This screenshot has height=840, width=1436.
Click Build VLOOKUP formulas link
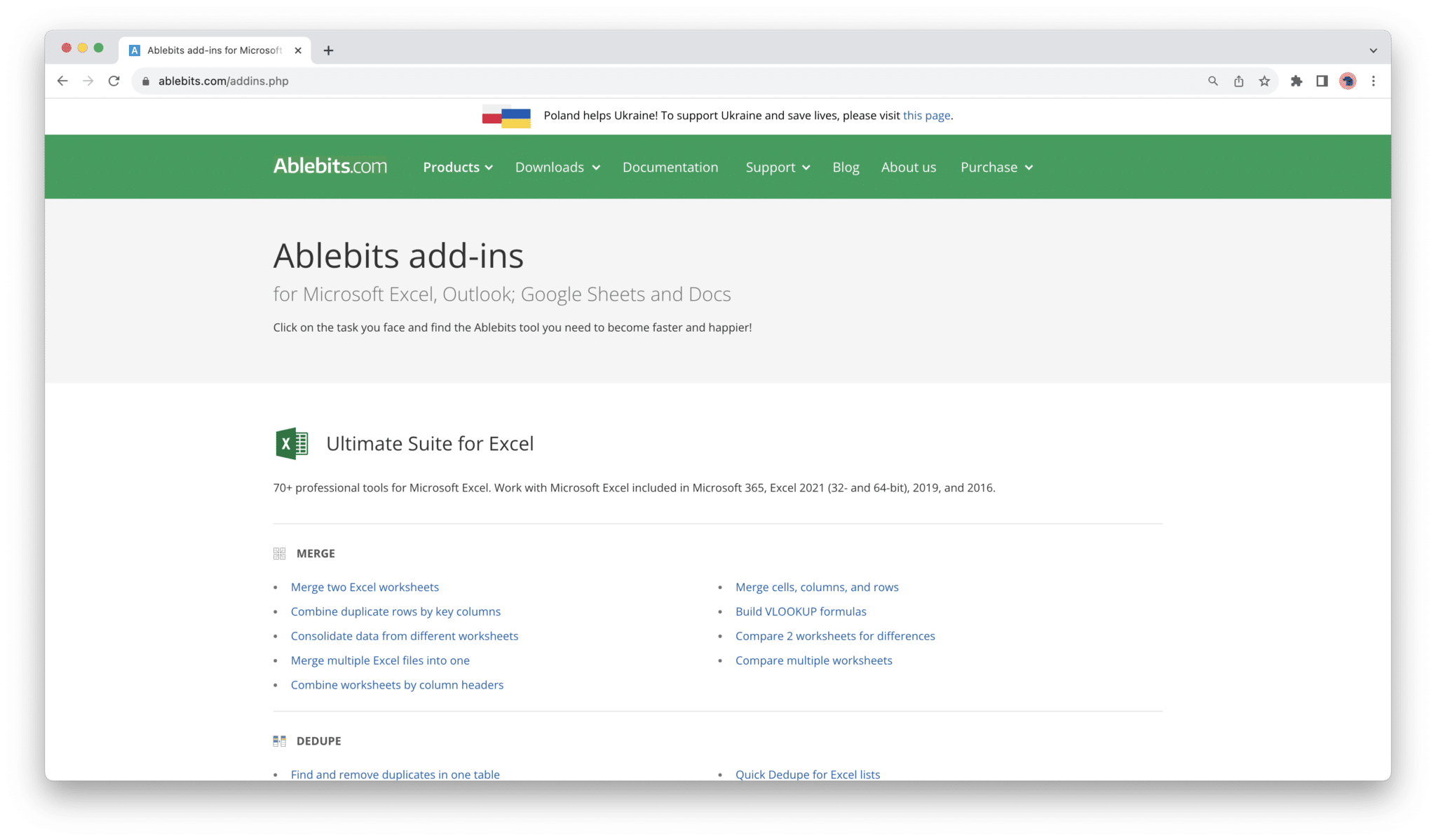click(x=801, y=611)
